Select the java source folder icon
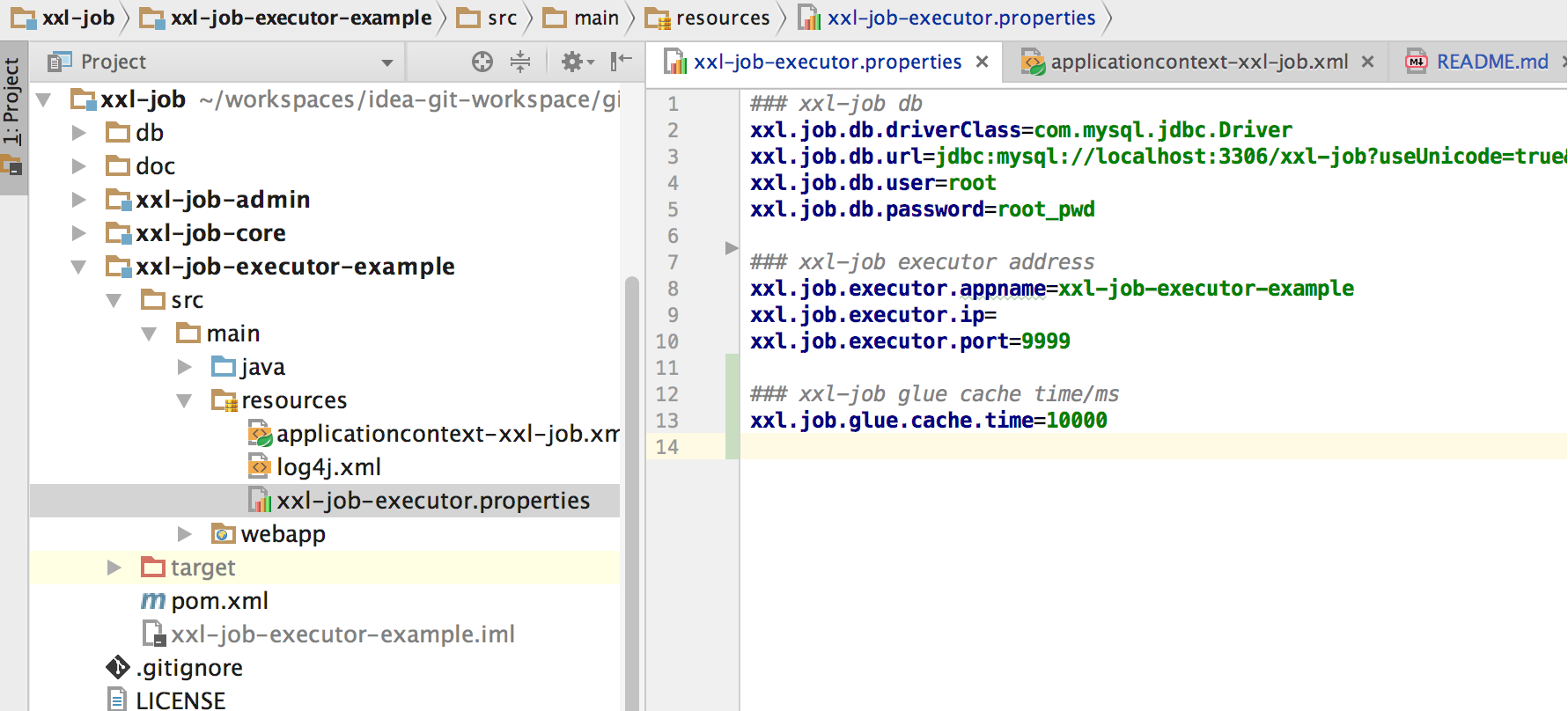 (224, 367)
